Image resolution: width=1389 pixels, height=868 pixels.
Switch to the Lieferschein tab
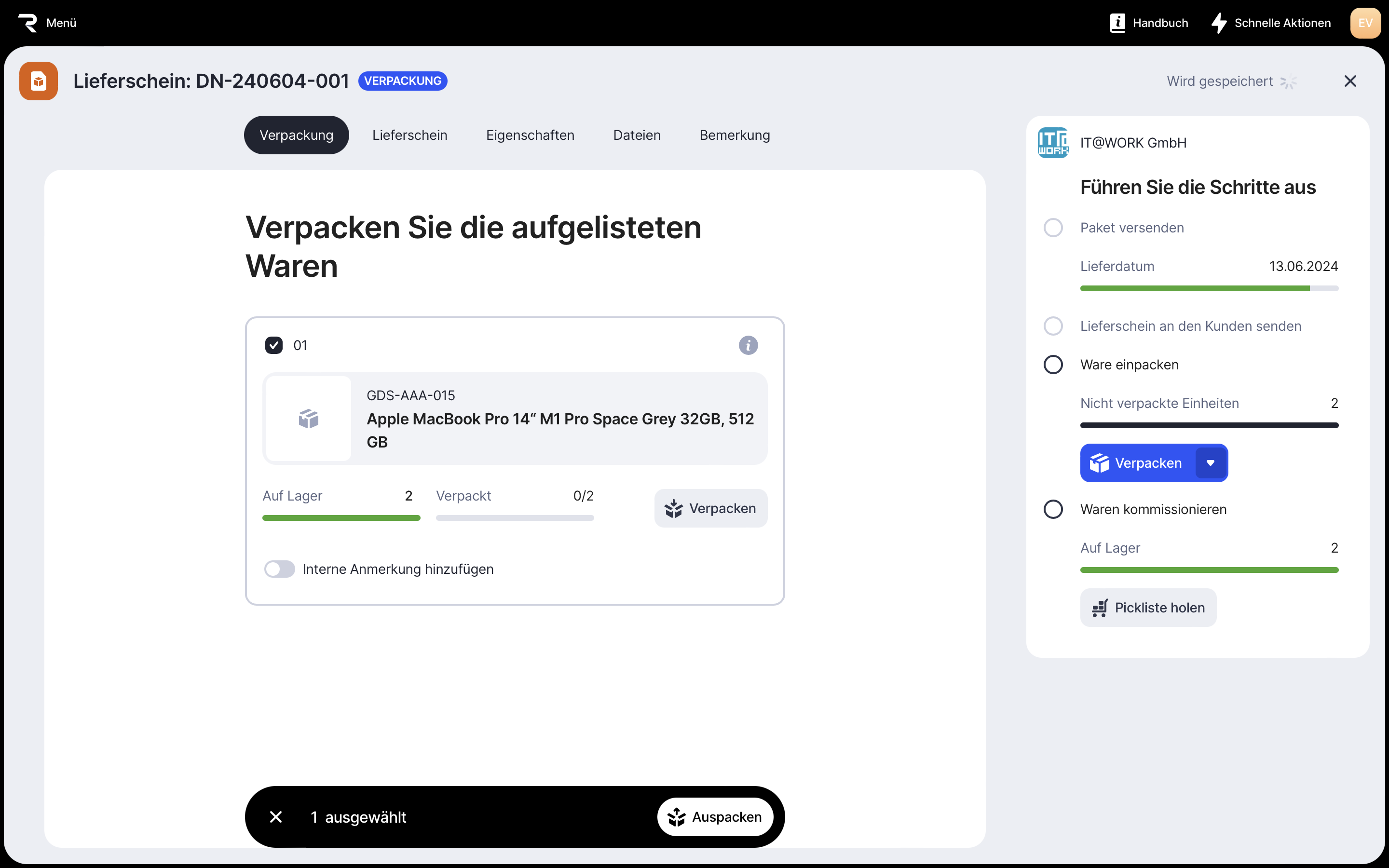(x=409, y=135)
